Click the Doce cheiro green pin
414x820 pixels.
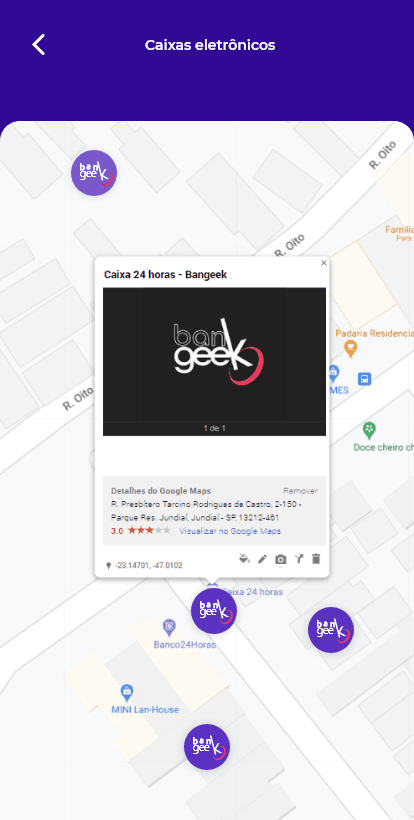(x=370, y=430)
